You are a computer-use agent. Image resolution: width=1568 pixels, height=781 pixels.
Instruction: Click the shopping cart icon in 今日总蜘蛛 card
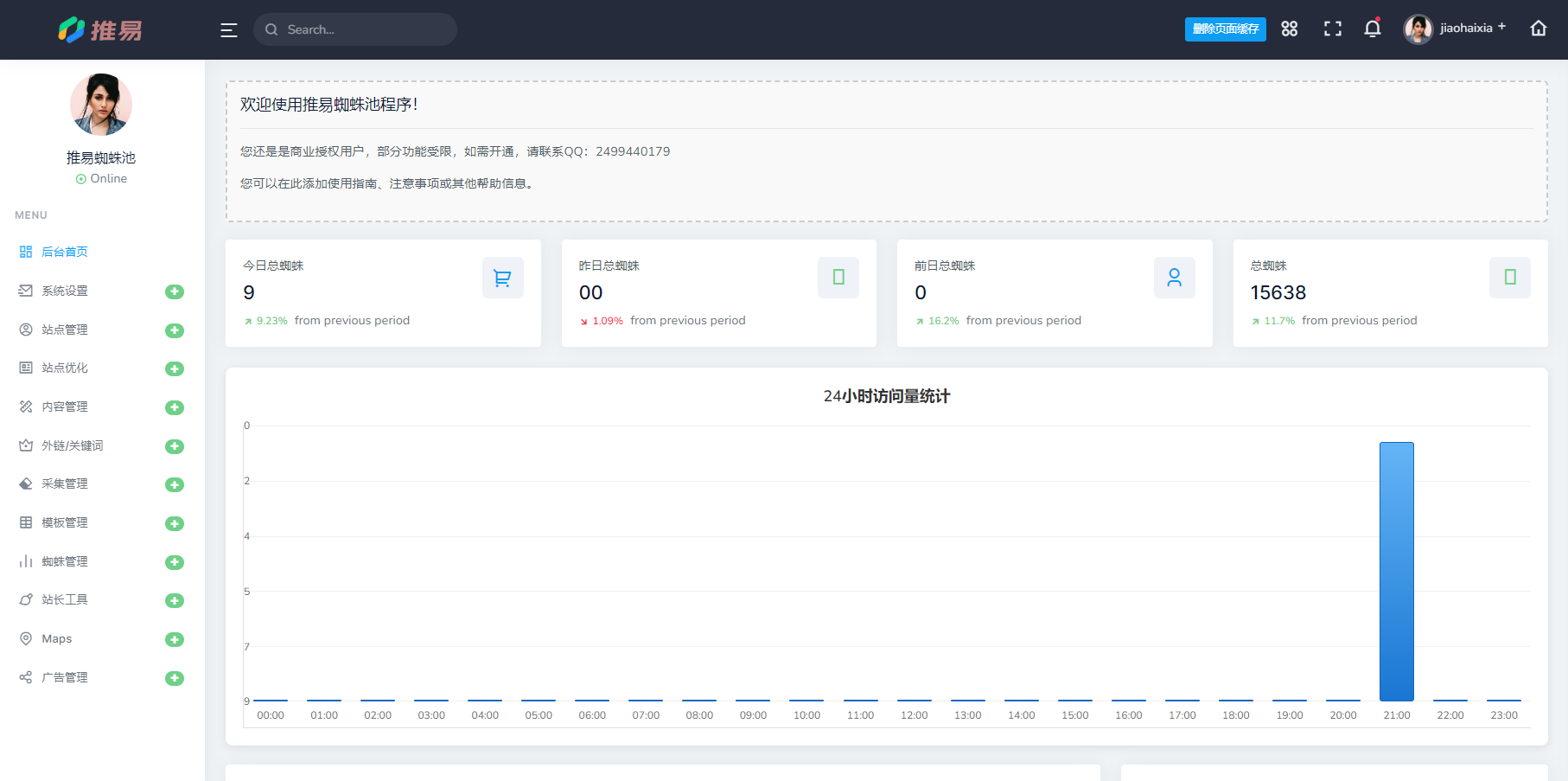[x=502, y=278]
